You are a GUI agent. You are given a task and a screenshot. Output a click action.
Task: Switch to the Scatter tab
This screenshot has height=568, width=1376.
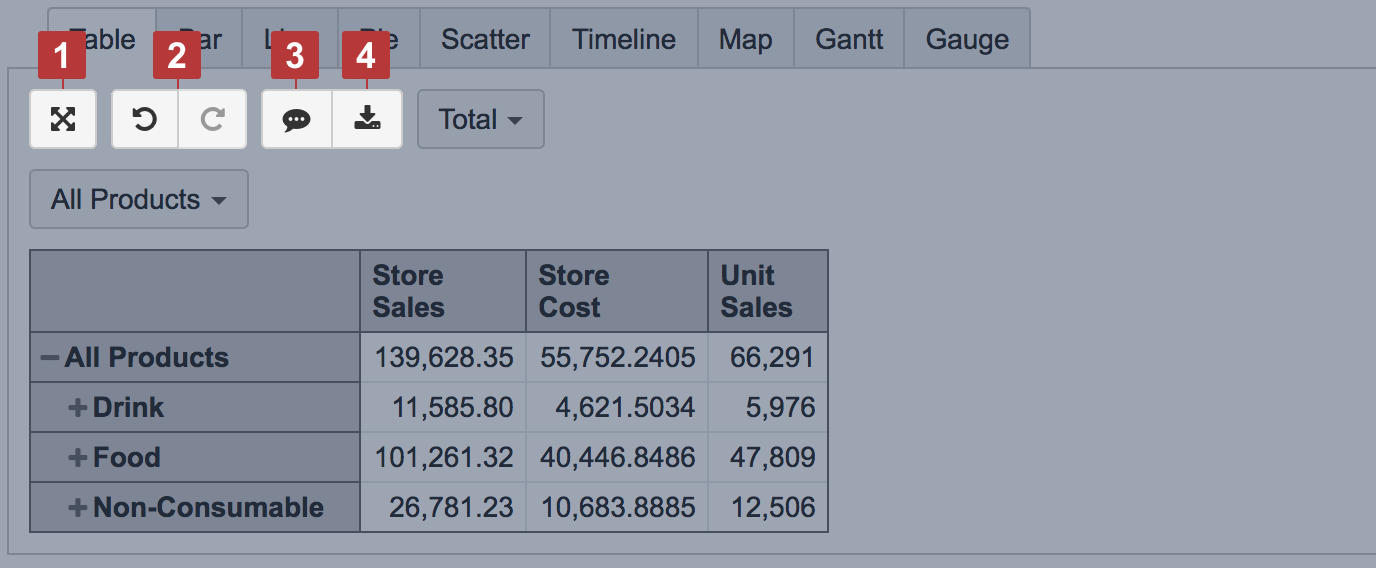coord(485,40)
